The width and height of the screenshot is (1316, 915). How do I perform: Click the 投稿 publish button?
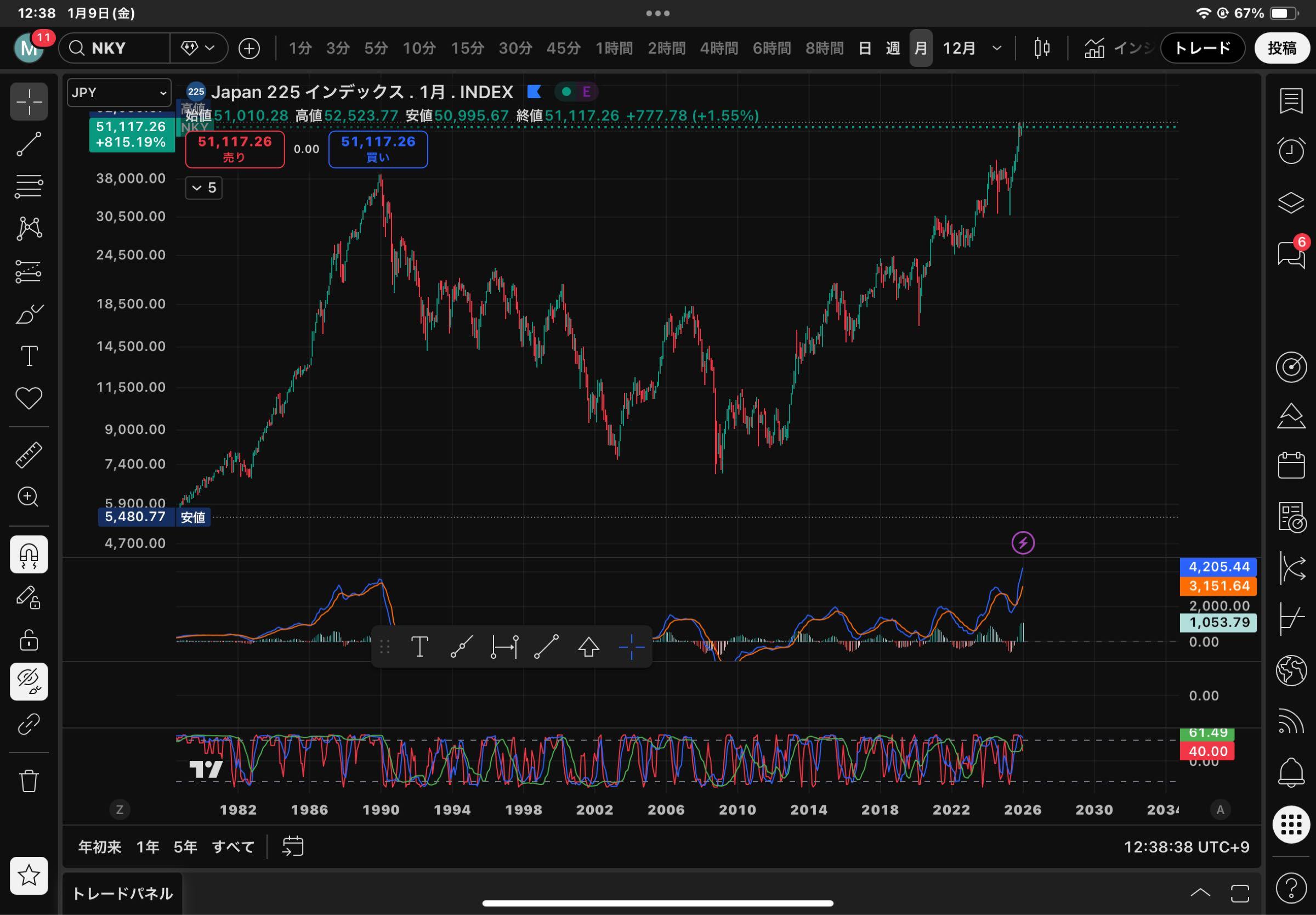(x=1281, y=48)
